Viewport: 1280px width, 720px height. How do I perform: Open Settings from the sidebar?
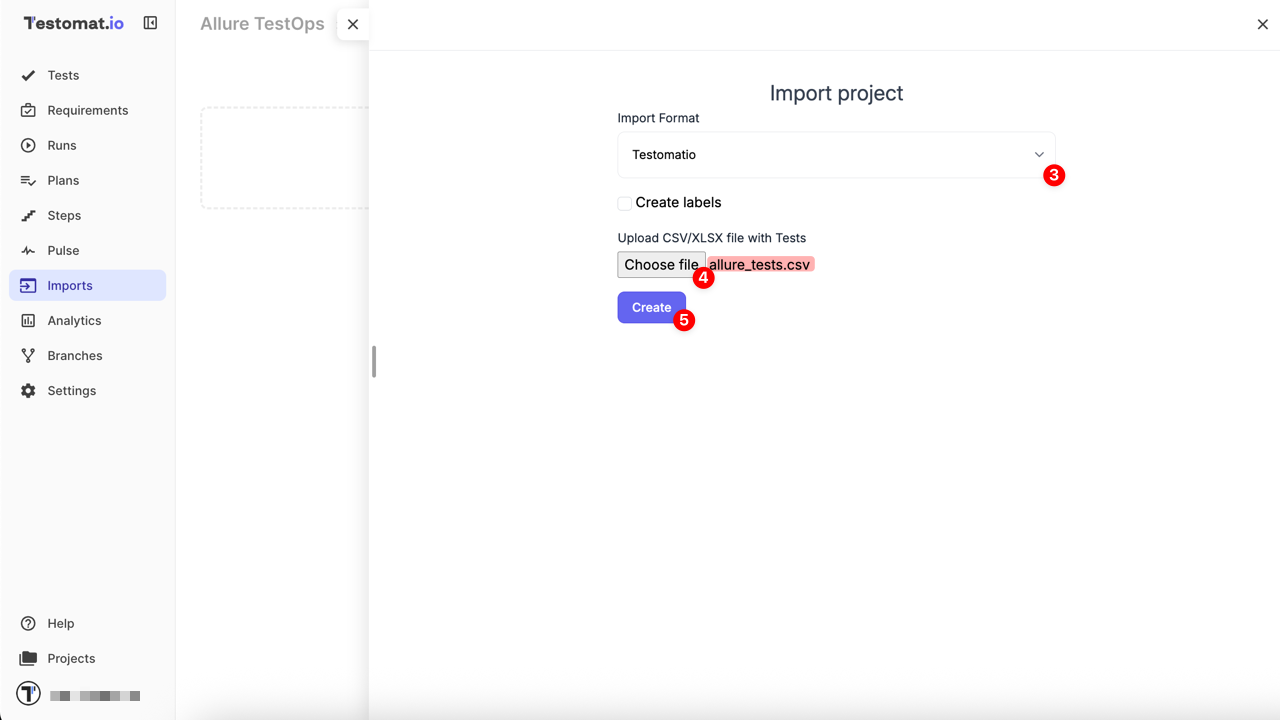coord(69,390)
